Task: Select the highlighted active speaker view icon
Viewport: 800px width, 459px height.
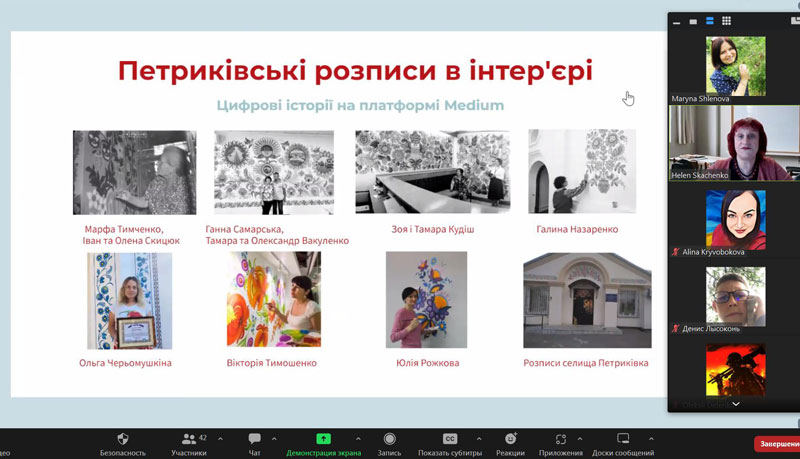Action: 709,21
